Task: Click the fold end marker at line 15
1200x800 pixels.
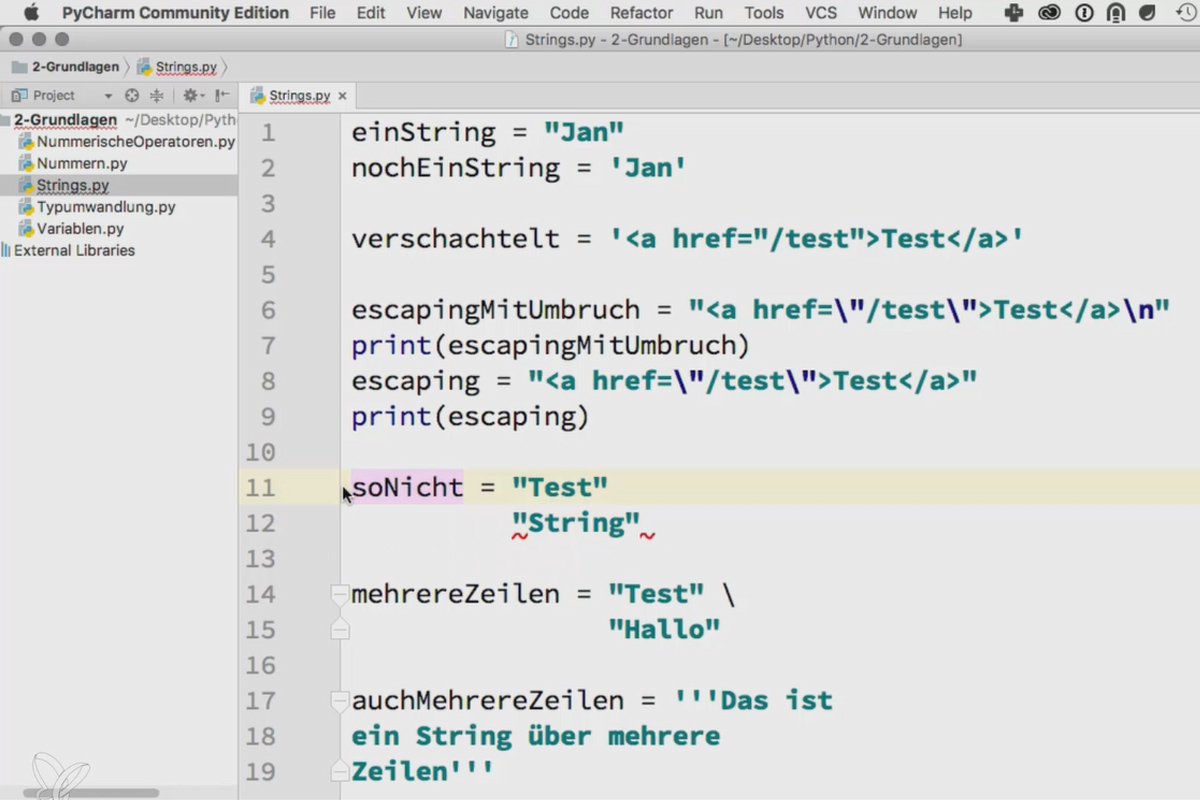Action: (340, 630)
